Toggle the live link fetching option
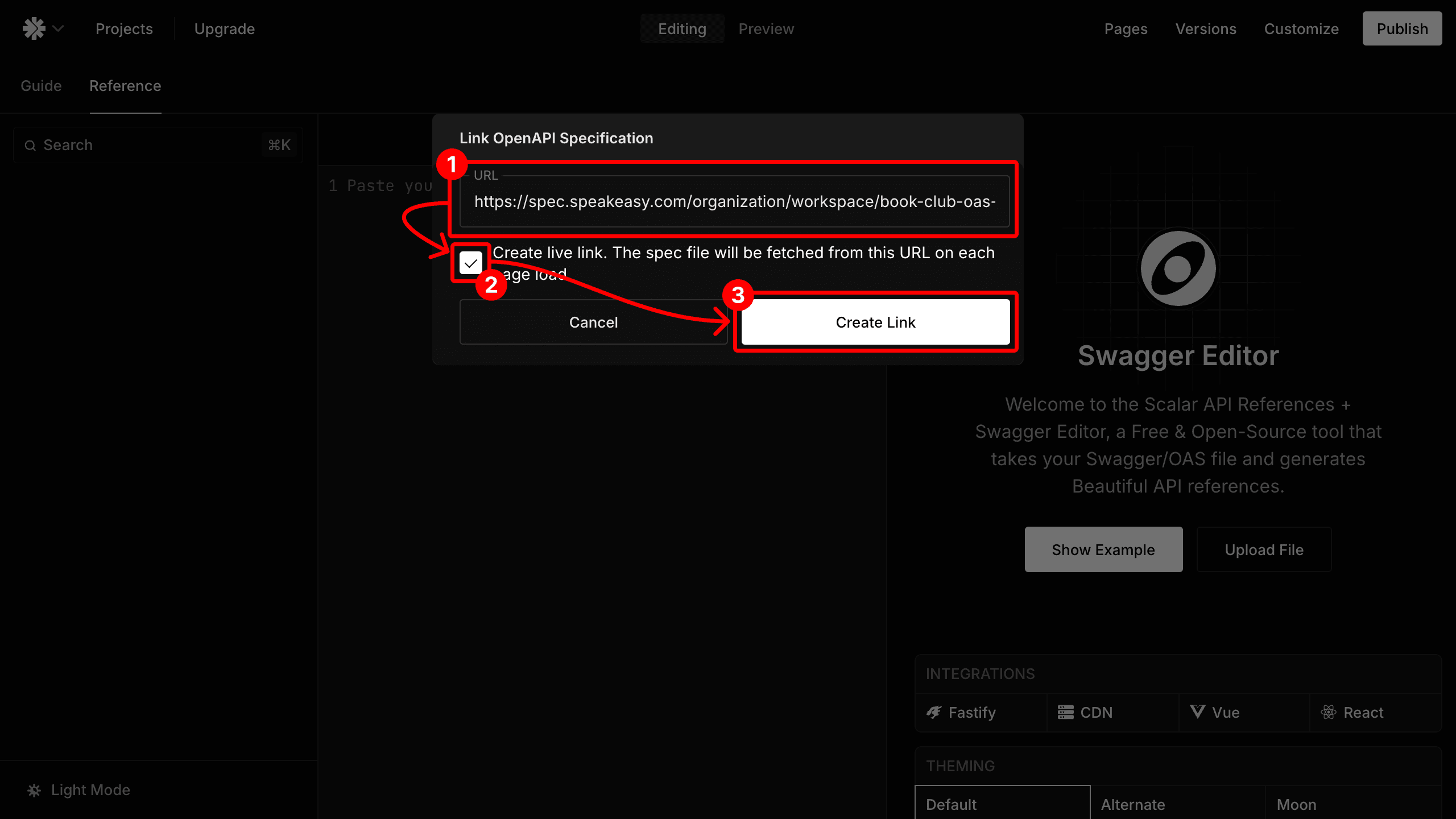 (471, 263)
